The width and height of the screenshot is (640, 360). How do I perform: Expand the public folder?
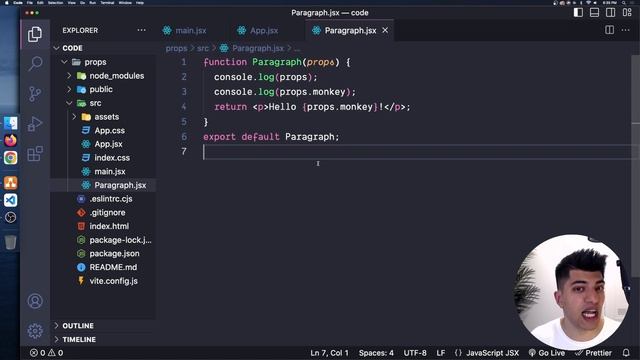[x=101, y=89]
